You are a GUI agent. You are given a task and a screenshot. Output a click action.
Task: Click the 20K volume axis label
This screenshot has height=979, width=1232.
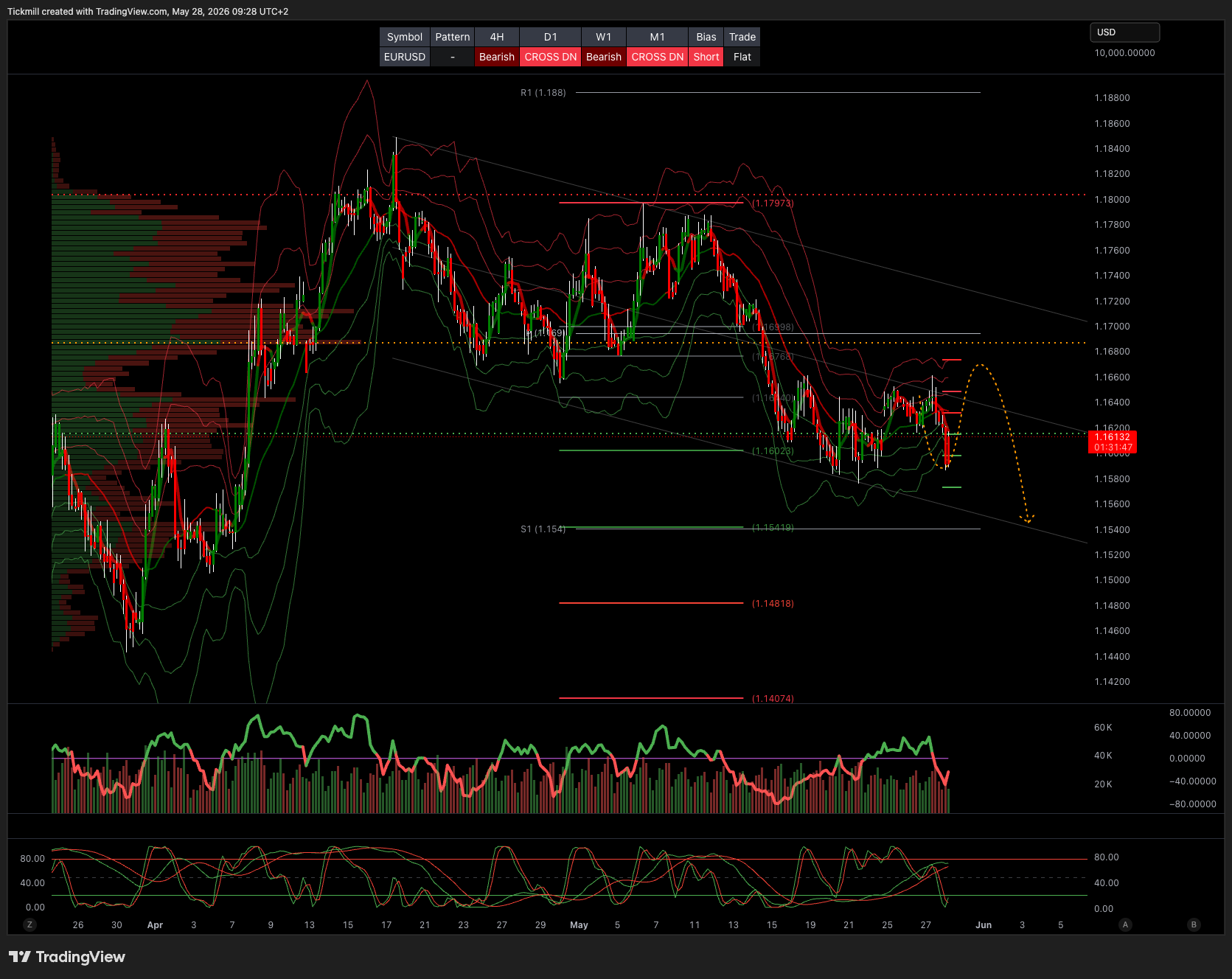pos(1103,784)
